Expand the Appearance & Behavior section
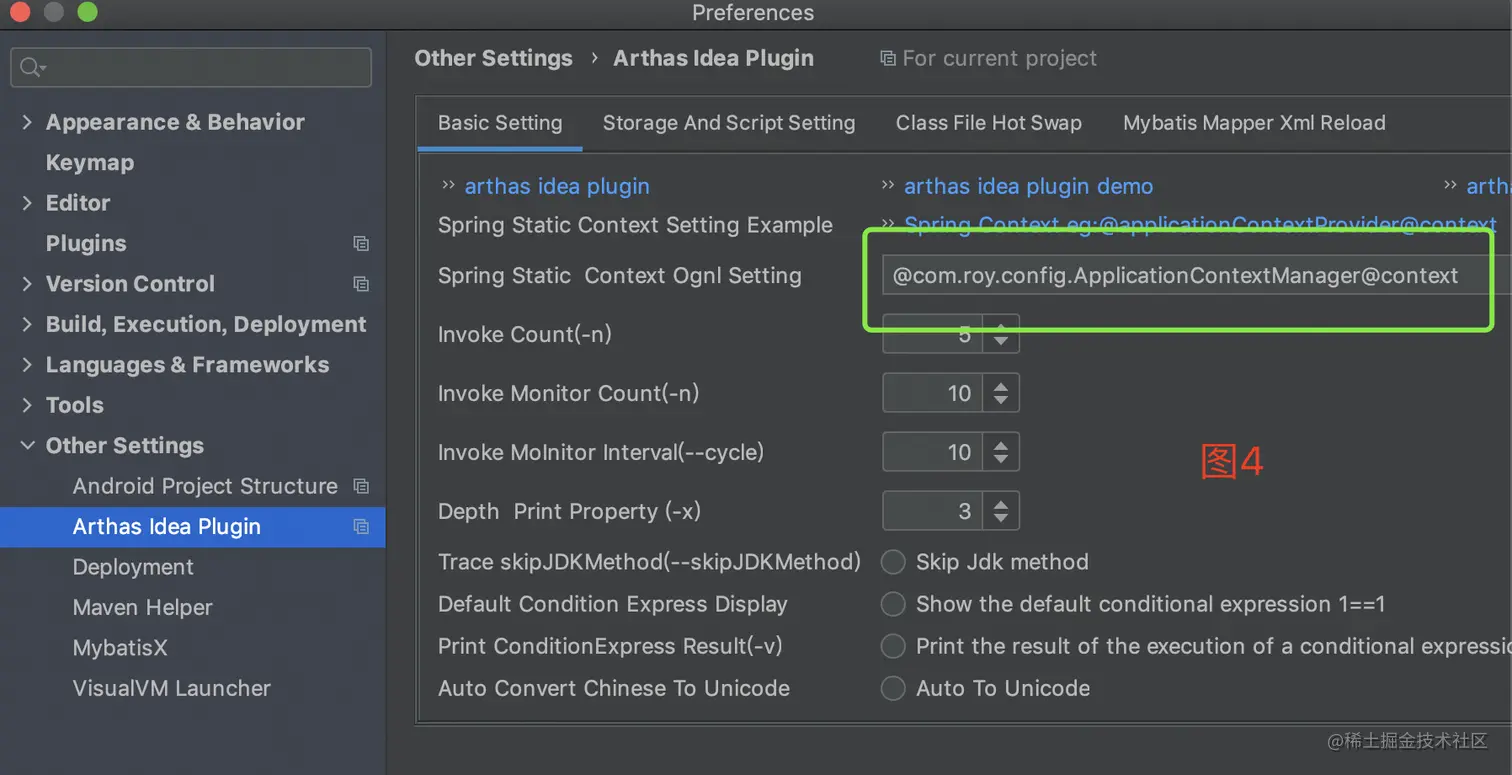Viewport: 1512px width, 775px height. 27,122
